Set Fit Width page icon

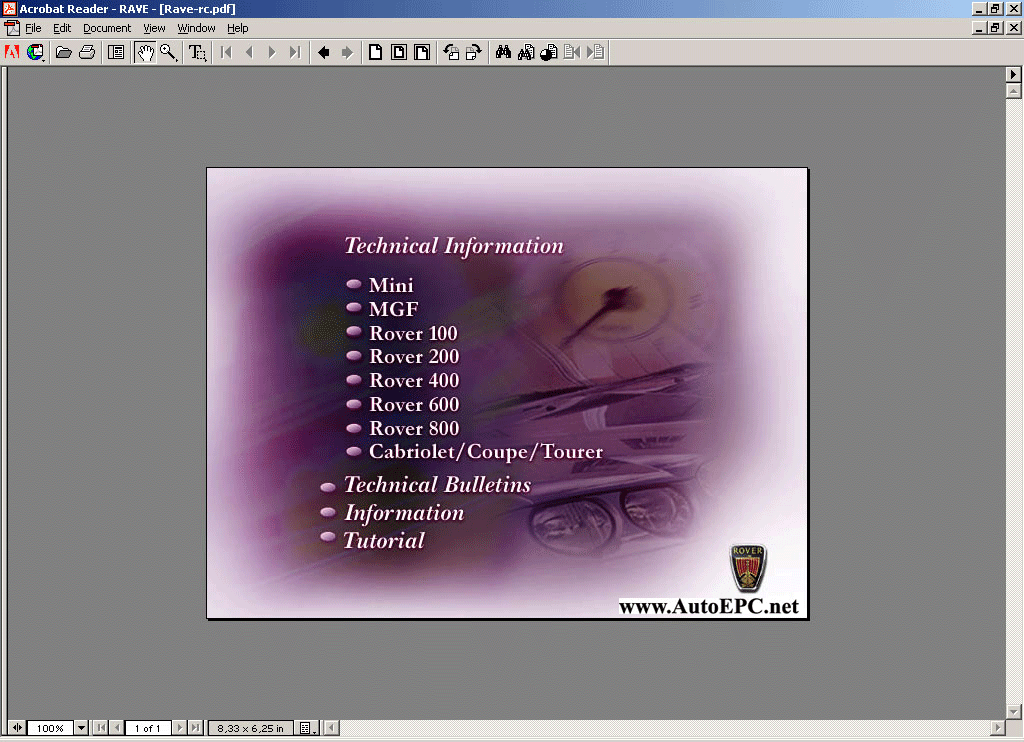pos(423,52)
